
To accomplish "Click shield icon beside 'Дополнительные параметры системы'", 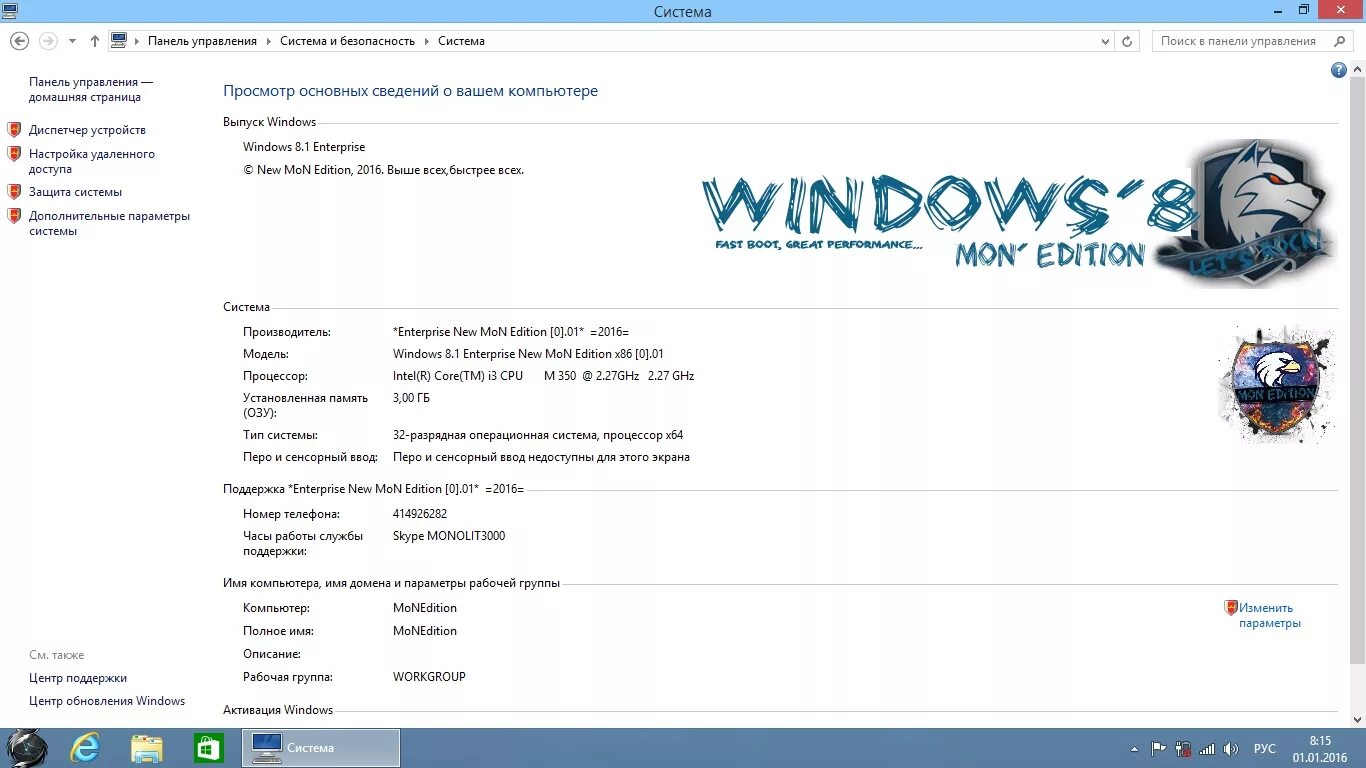I will pos(14,216).
